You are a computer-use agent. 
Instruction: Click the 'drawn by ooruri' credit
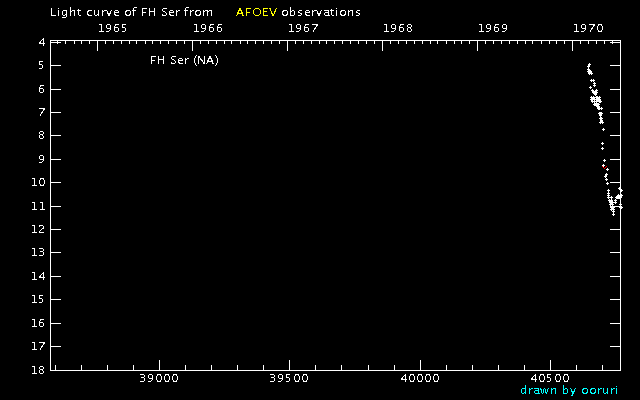pyautogui.click(x=569, y=390)
